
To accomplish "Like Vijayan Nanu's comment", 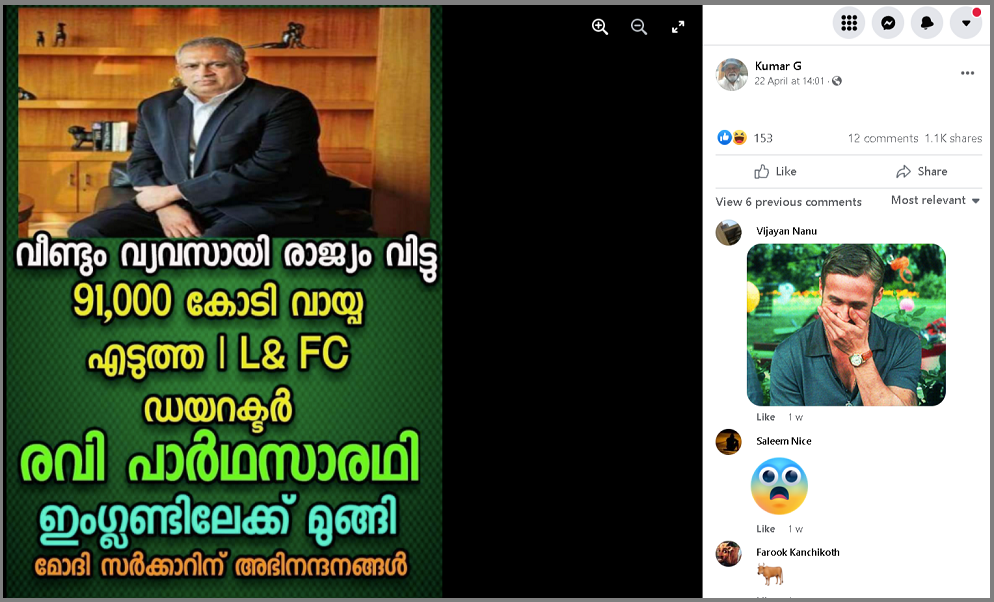I will 766,417.
